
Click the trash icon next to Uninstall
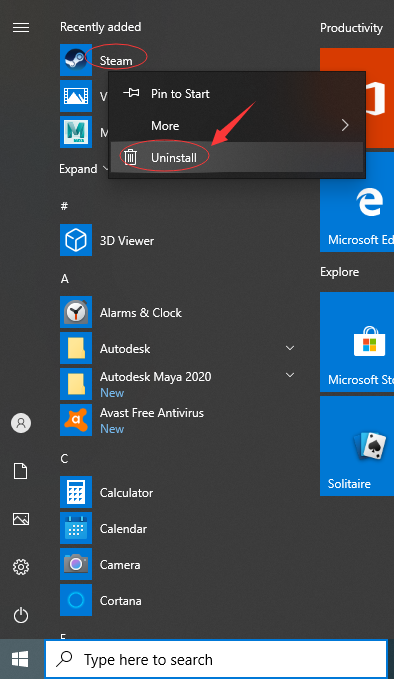pos(130,157)
